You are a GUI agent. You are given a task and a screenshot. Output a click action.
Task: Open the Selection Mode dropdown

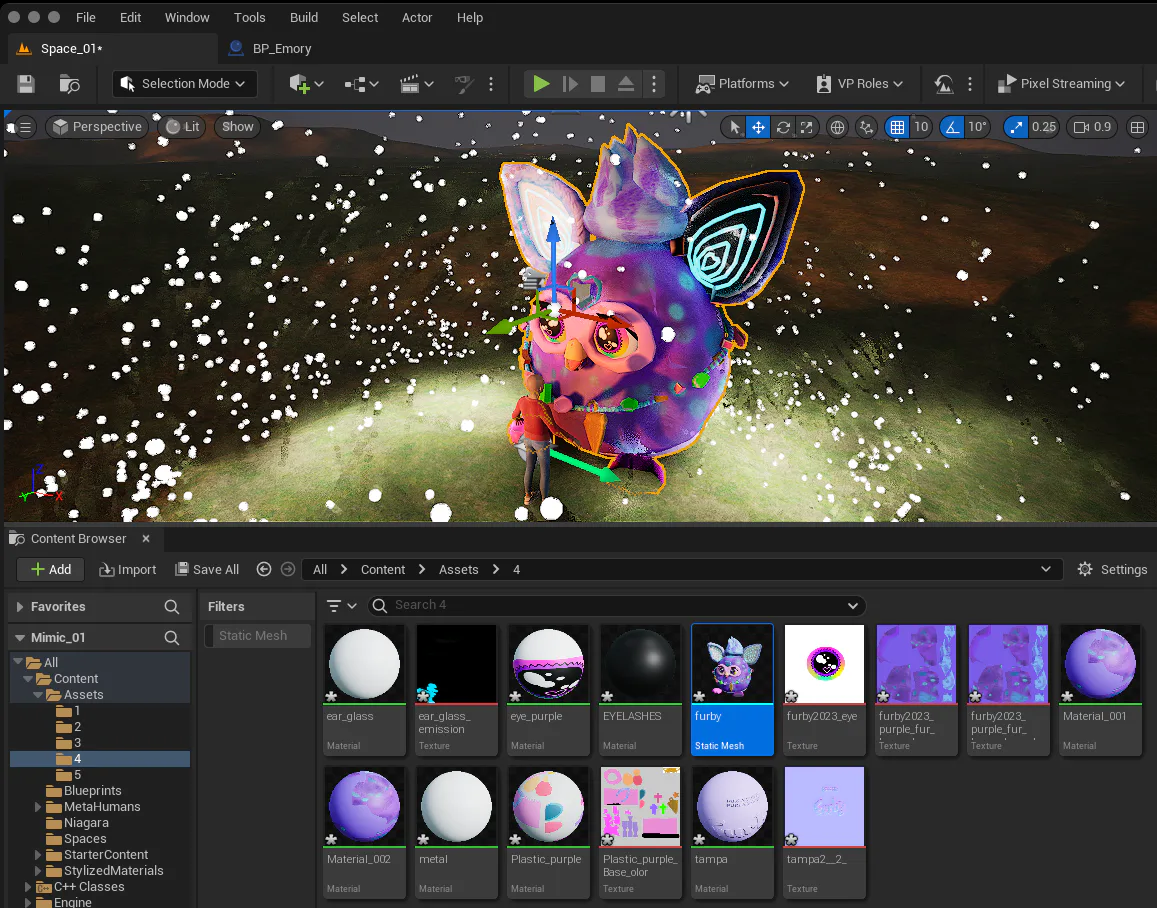click(184, 84)
